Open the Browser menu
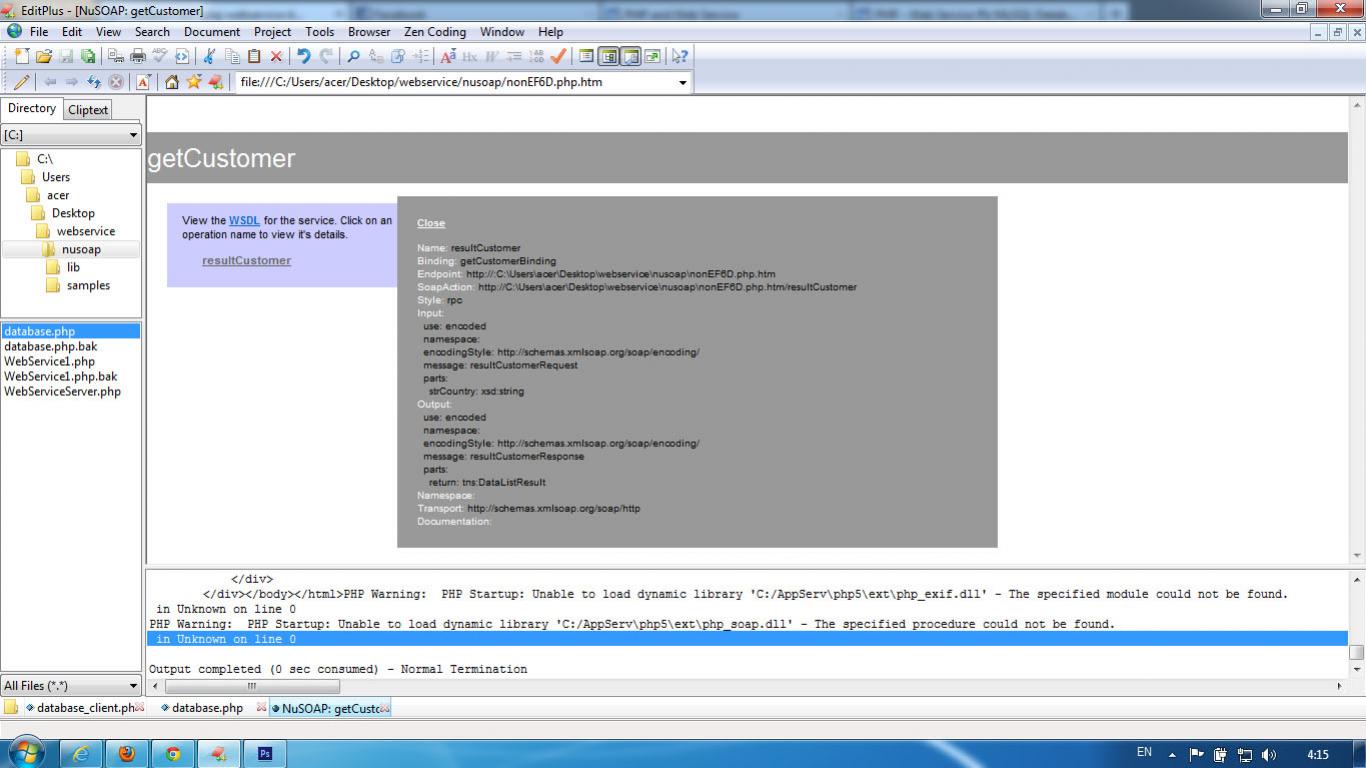This screenshot has width=1366, height=768. 369,32
